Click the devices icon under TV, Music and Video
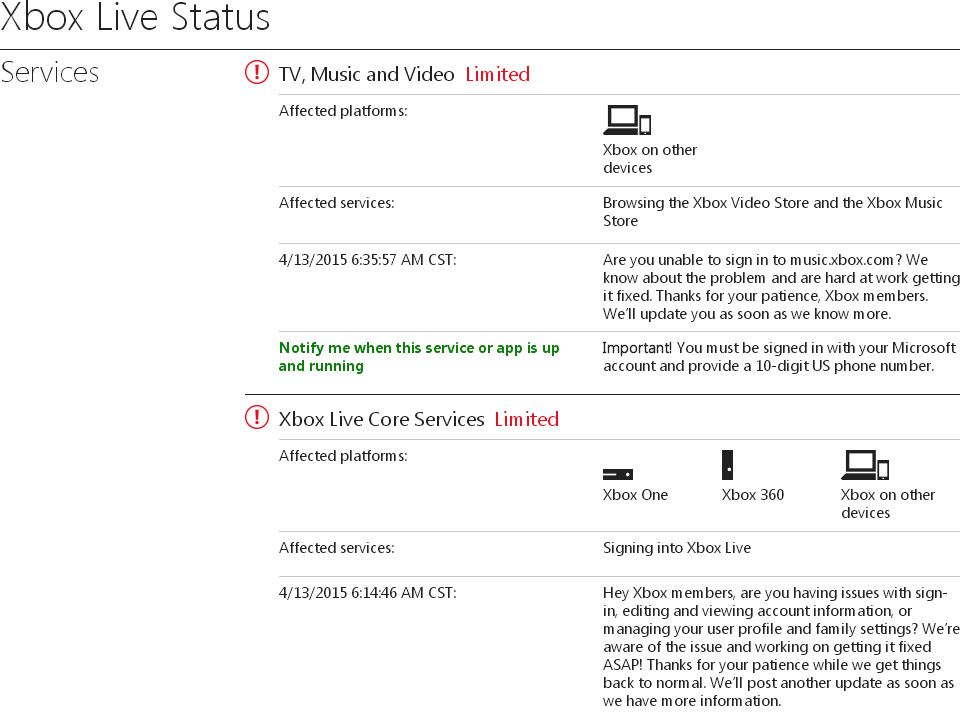 pyautogui.click(x=627, y=120)
